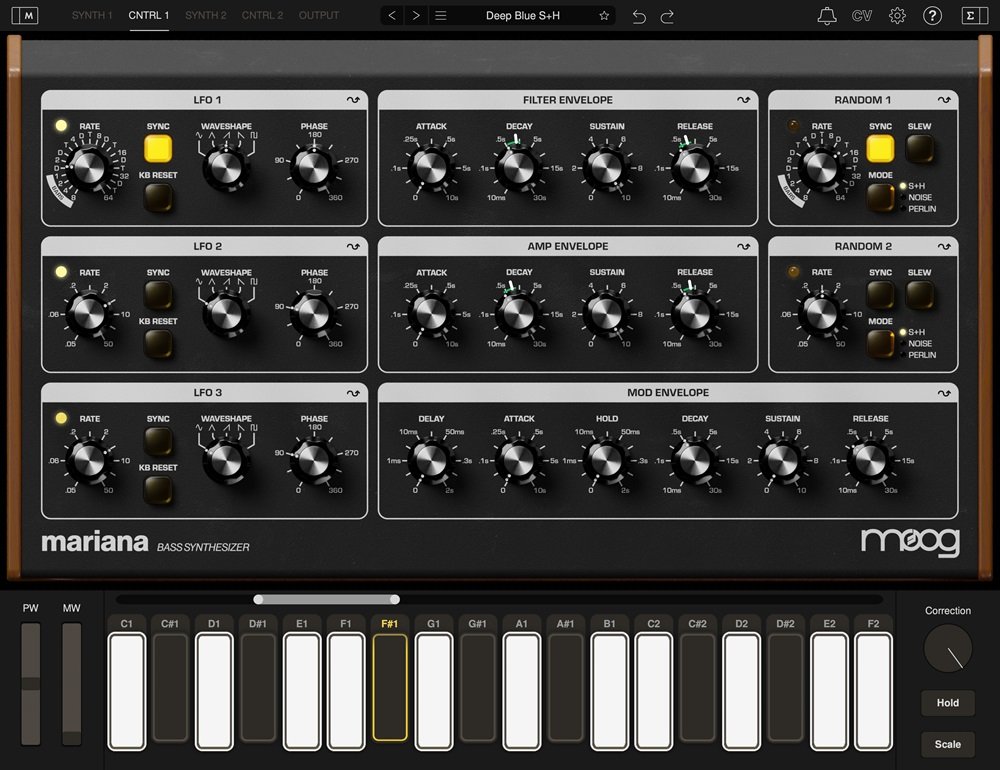
Task: Click the undo arrow icon
Action: click(x=639, y=16)
